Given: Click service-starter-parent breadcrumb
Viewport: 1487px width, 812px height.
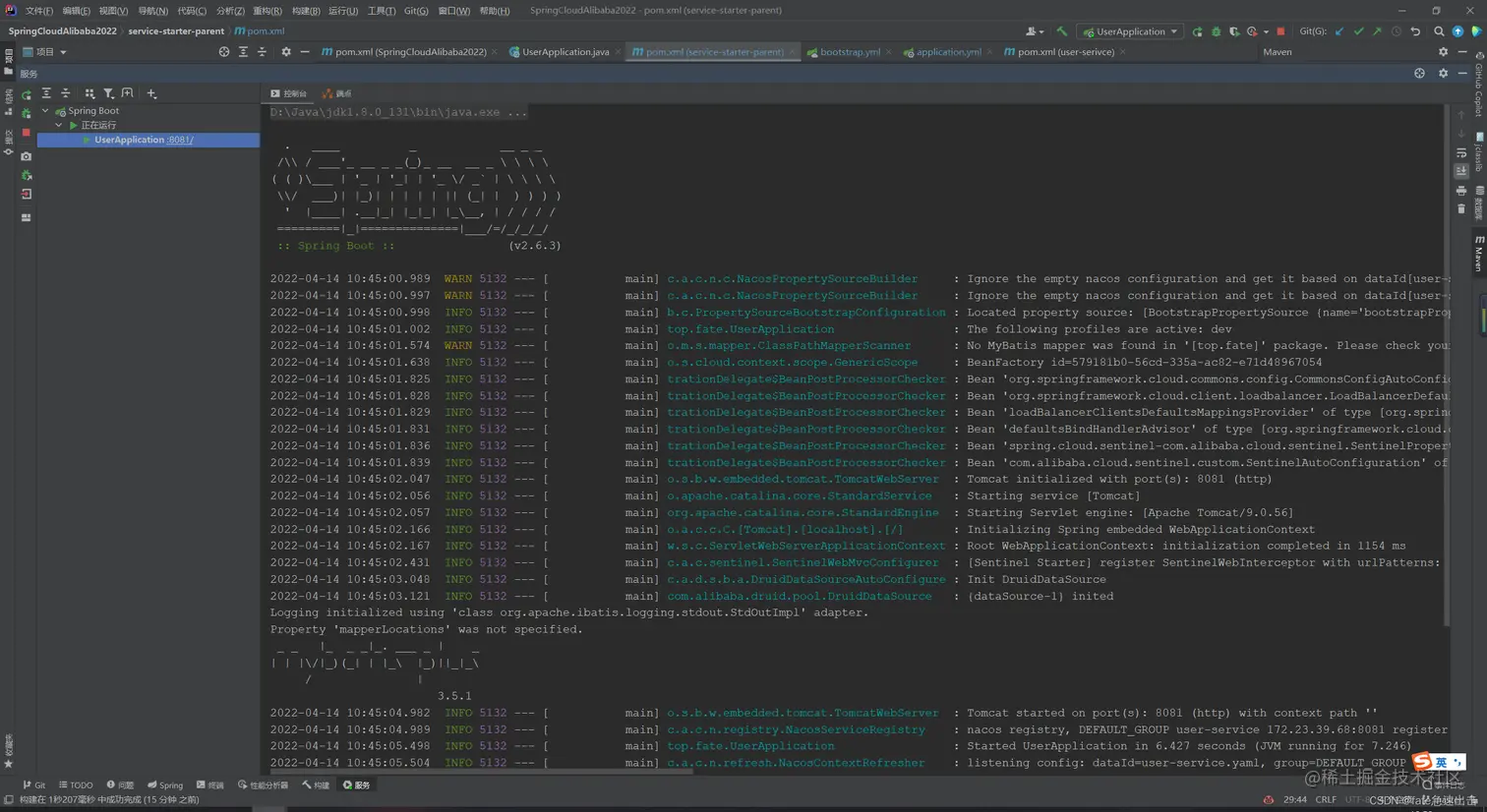Looking at the screenshot, I should click(176, 31).
